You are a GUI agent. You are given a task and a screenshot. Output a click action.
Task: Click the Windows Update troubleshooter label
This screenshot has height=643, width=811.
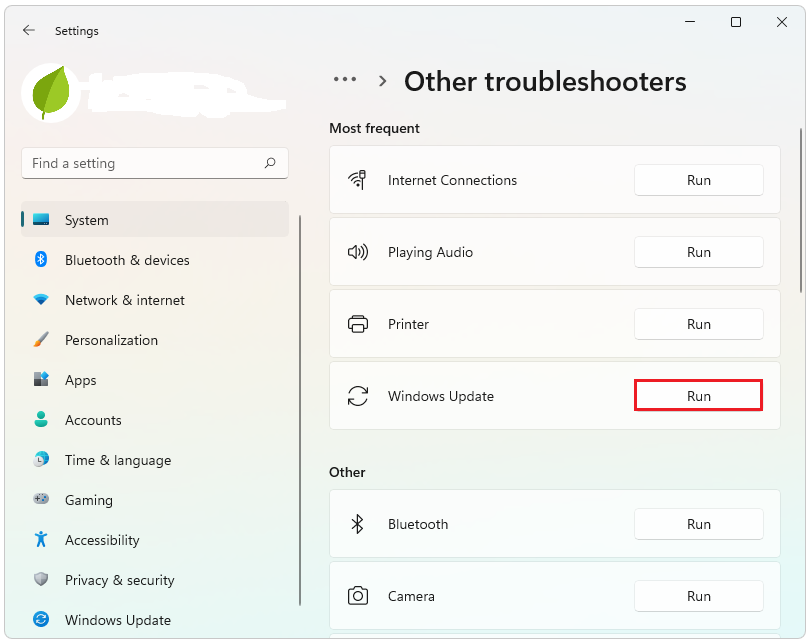441,396
